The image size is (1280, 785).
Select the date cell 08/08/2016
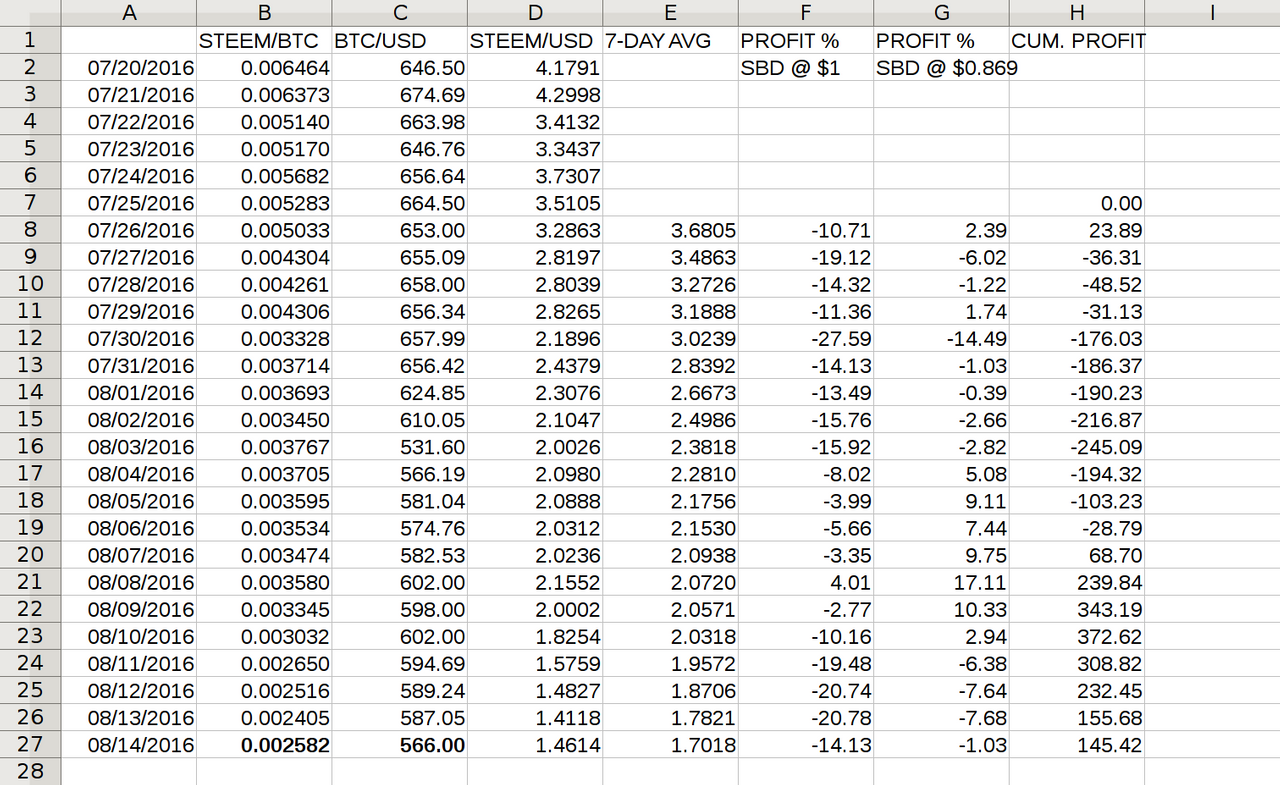click(129, 582)
